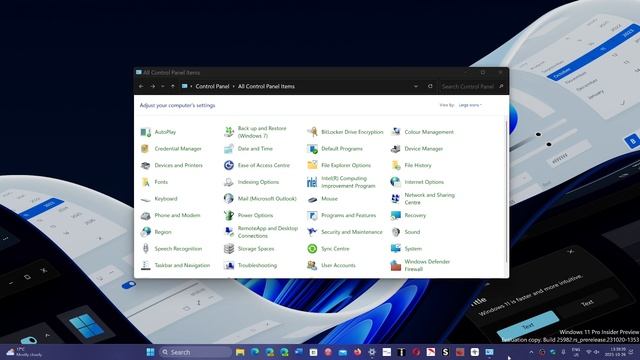Open the Mouse icon

pos(312,199)
